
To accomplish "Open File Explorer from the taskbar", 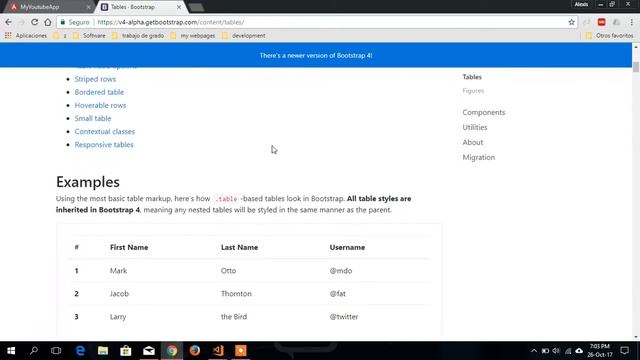I will [103, 351].
